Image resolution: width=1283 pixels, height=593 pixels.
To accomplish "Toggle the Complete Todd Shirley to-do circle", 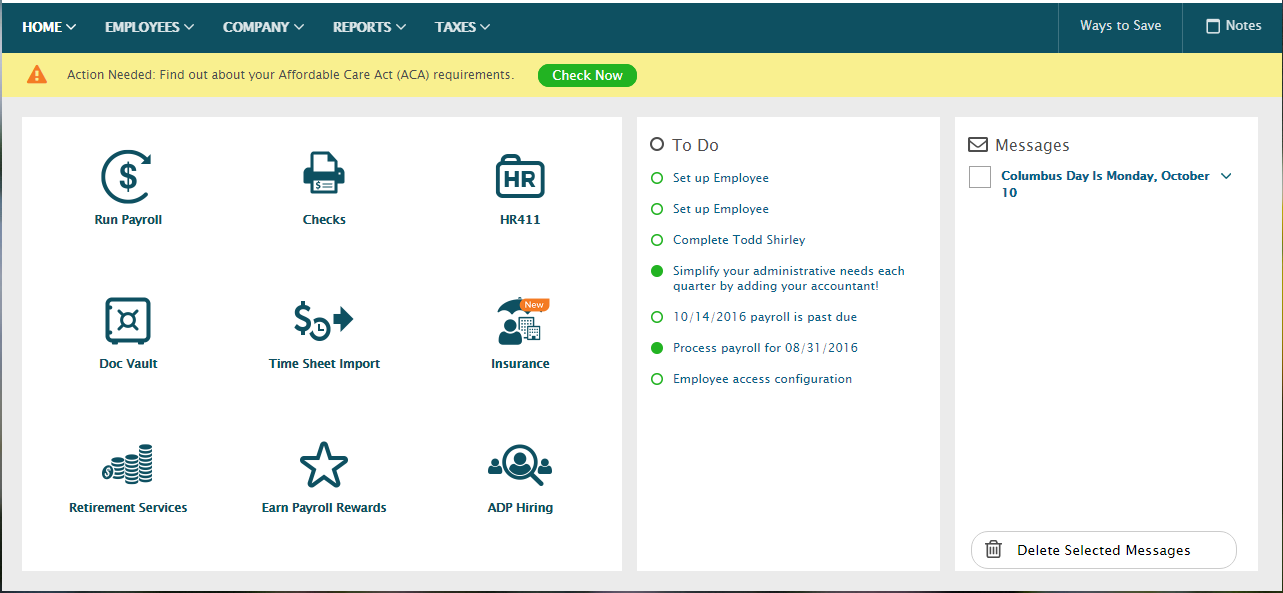I will 657,240.
